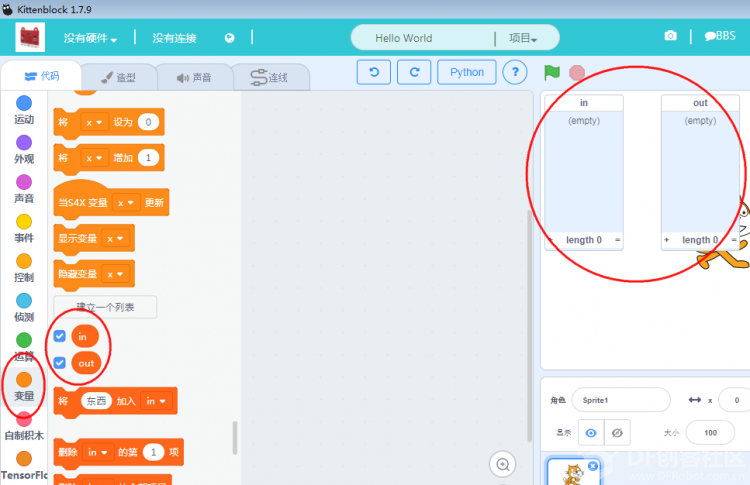Uncheck the 'in' list checkbox
Screen dimensions: 750x485
tap(59, 336)
